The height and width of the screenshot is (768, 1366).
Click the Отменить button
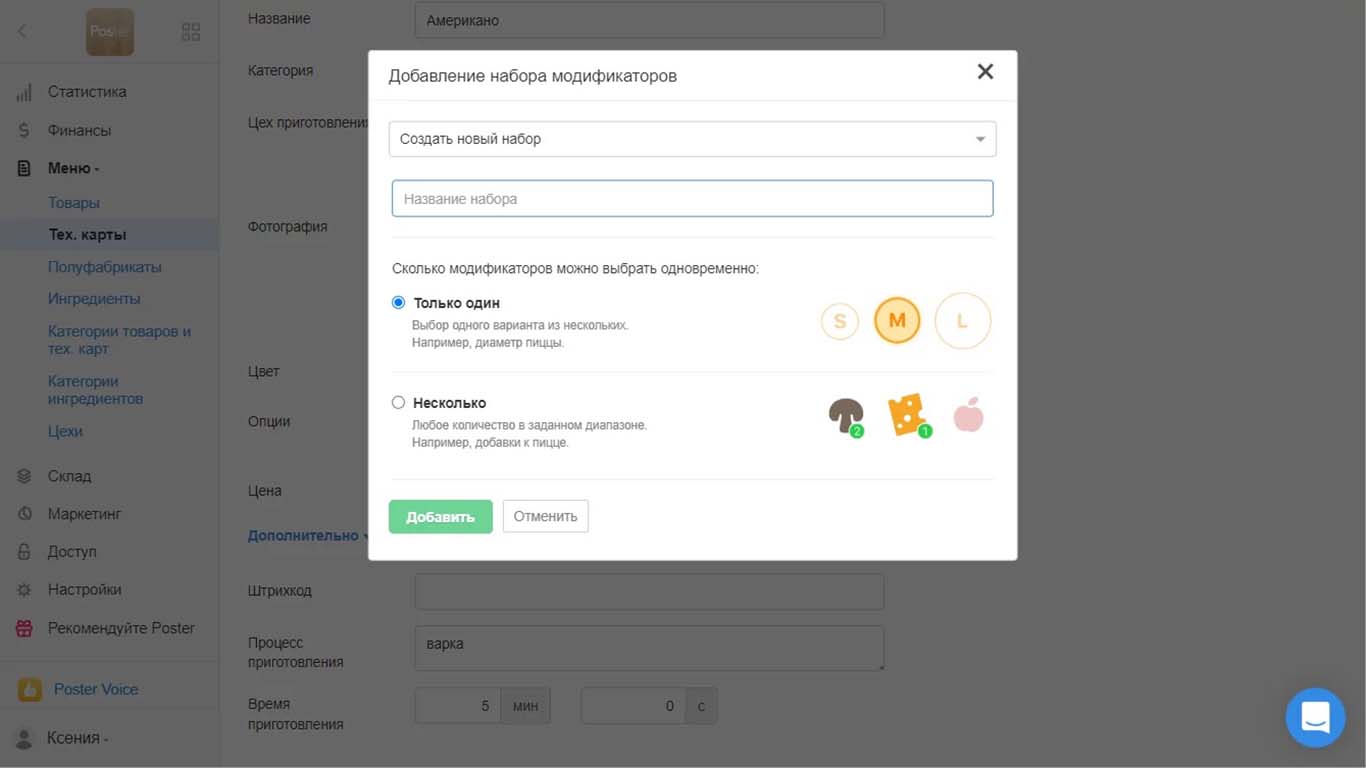pos(546,517)
